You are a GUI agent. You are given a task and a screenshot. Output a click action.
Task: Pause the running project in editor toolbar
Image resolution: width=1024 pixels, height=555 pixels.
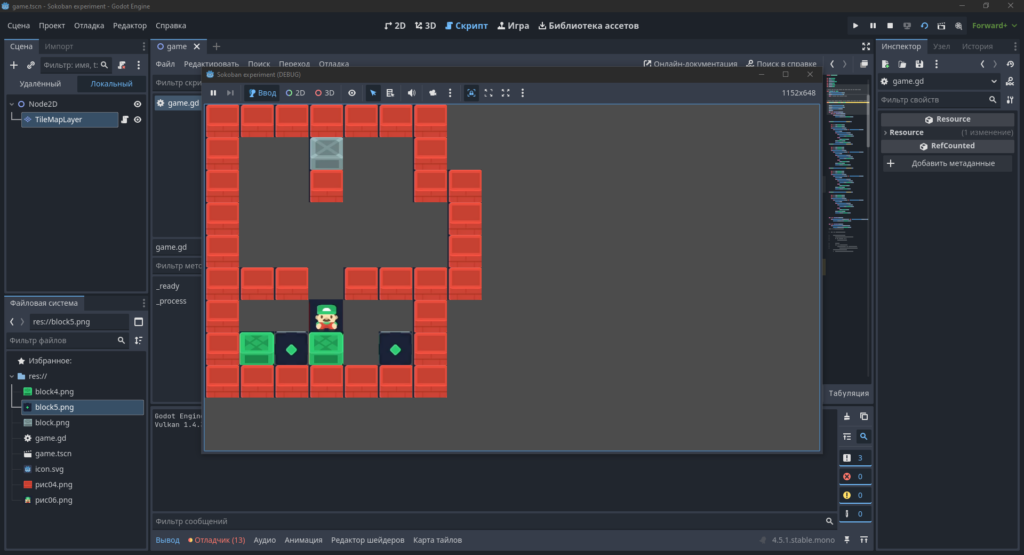click(x=872, y=25)
